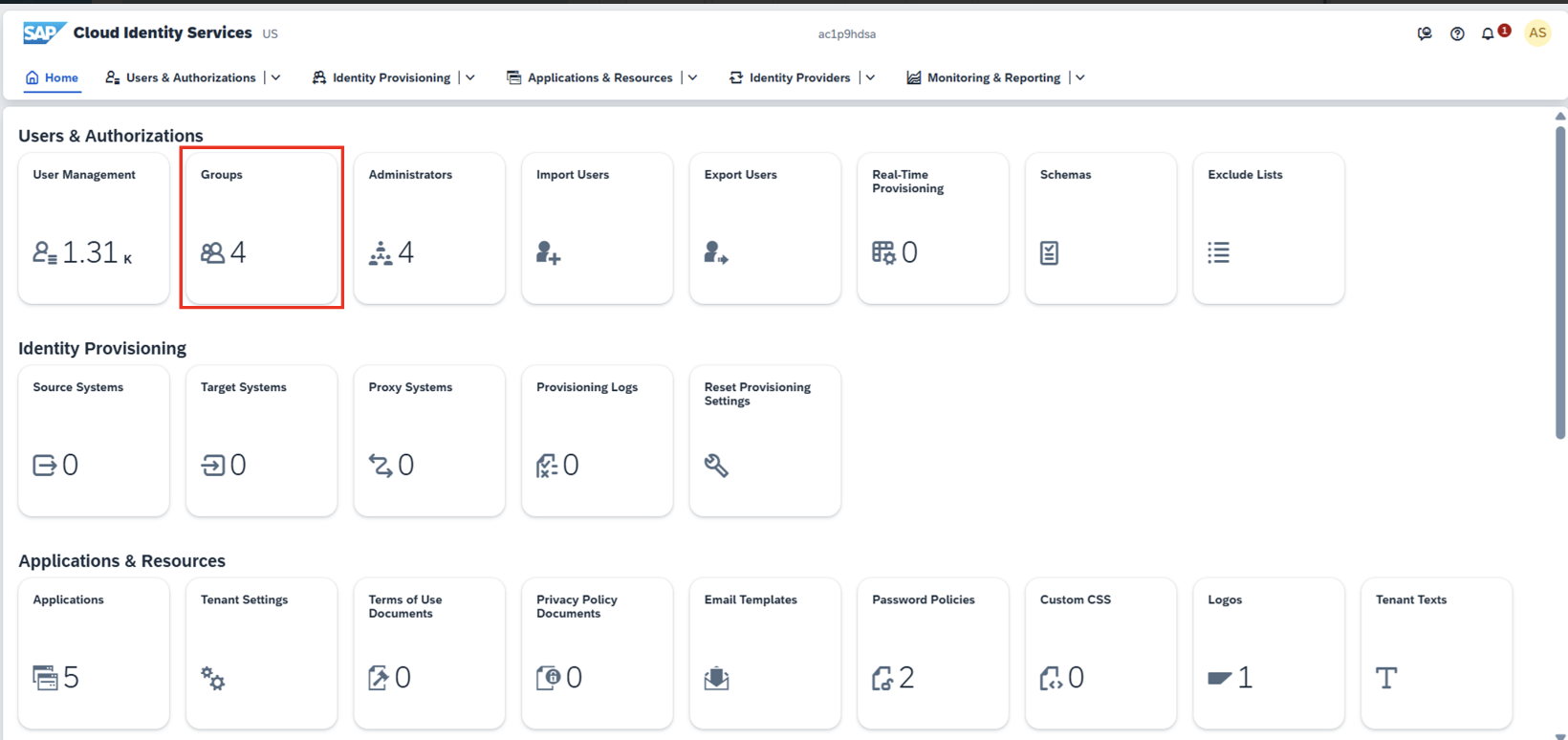This screenshot has height=740, width=1568.
Task: Expand the Users & Authorizations dropdown arrow
Action: click(276, 78)
